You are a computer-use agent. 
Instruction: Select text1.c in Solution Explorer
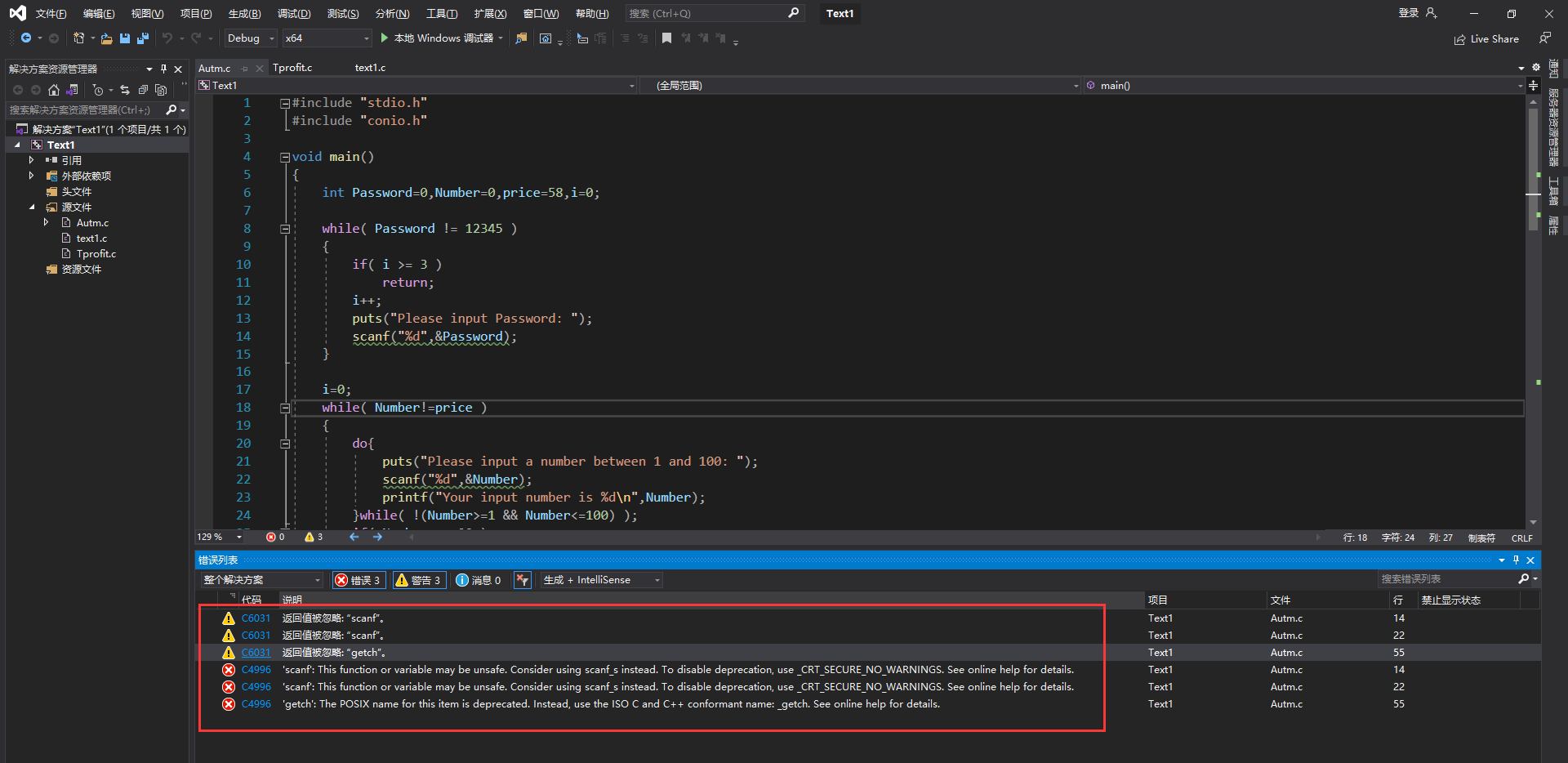tap(91, 239)
